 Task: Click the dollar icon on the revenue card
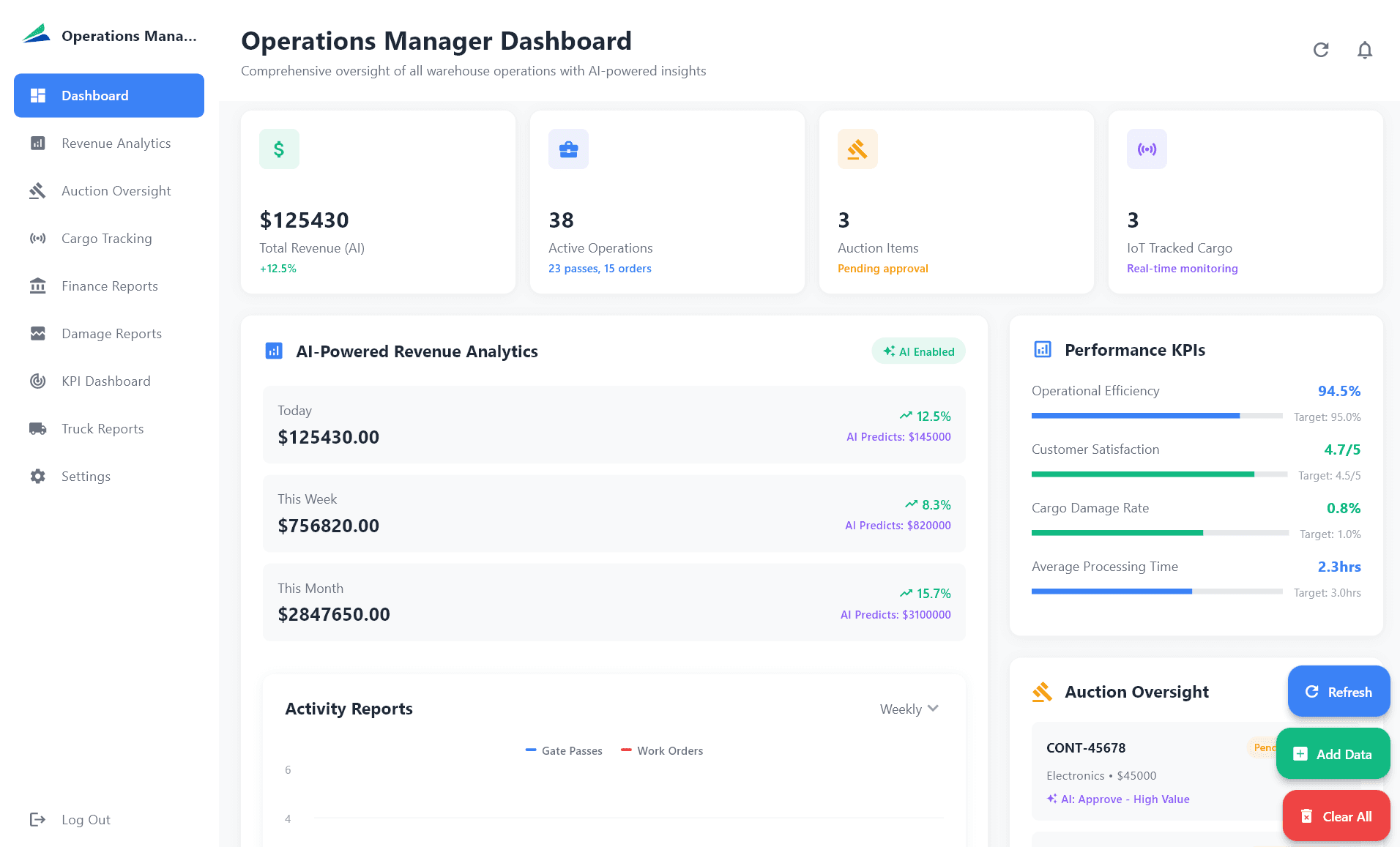pyautogui.click(x=279, y=149)
